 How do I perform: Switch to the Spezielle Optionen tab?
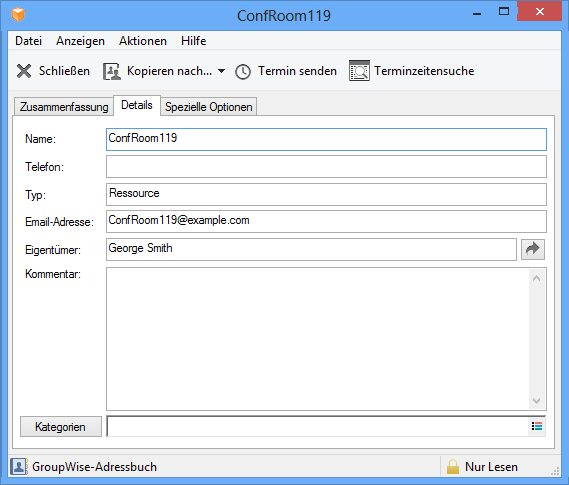pos(209,107)
